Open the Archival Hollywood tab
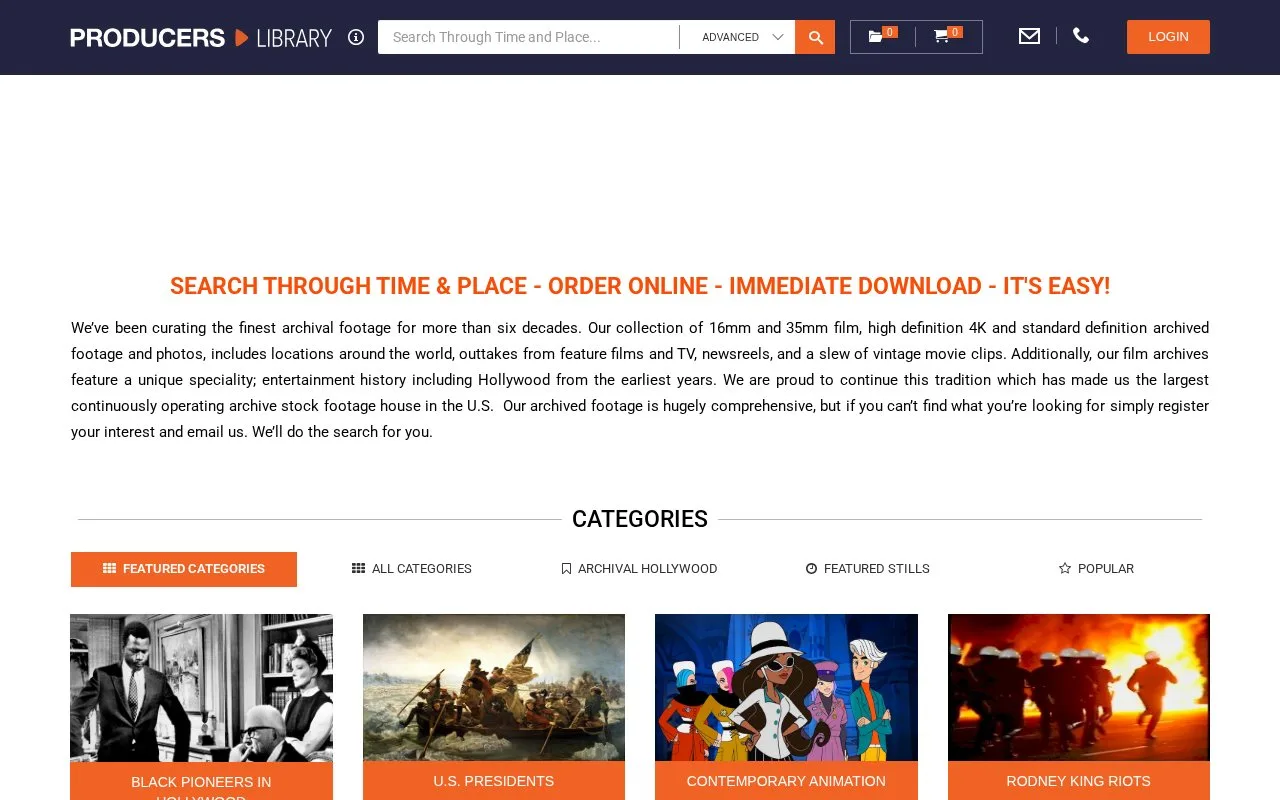Viewport: 1280px width, 800px height. coord(639,569)
